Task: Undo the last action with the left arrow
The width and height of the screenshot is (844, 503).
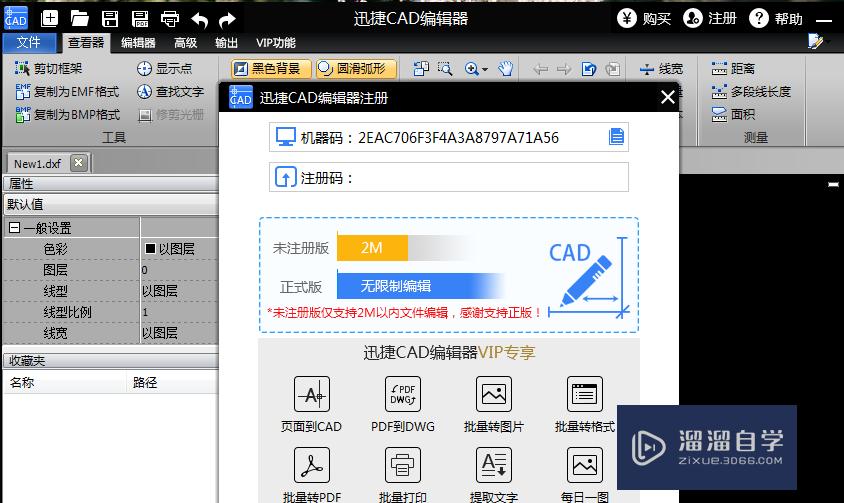Action: click(200, 20)
